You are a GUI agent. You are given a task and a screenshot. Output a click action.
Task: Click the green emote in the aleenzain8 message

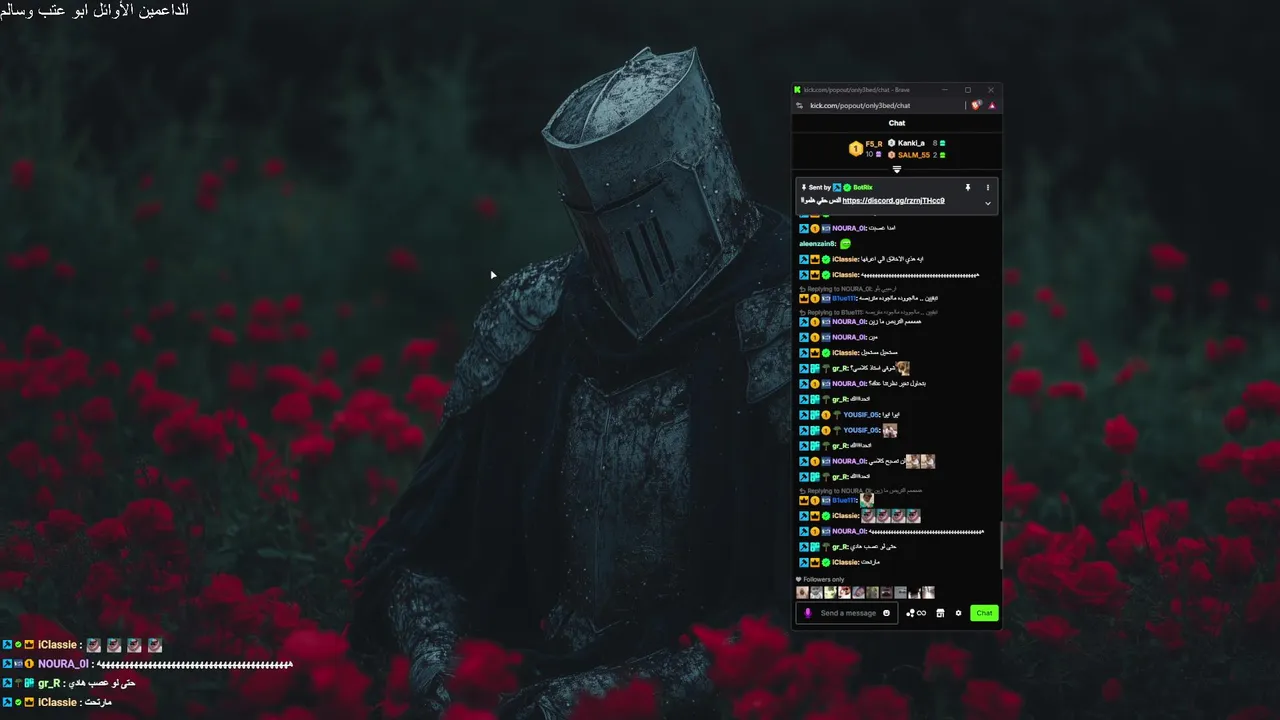(x=845, y=244)
